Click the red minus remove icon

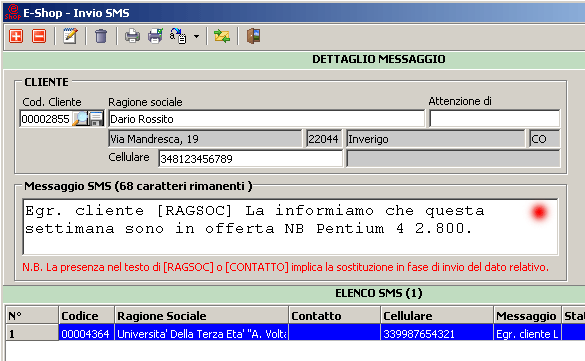[x=39, y=36]
